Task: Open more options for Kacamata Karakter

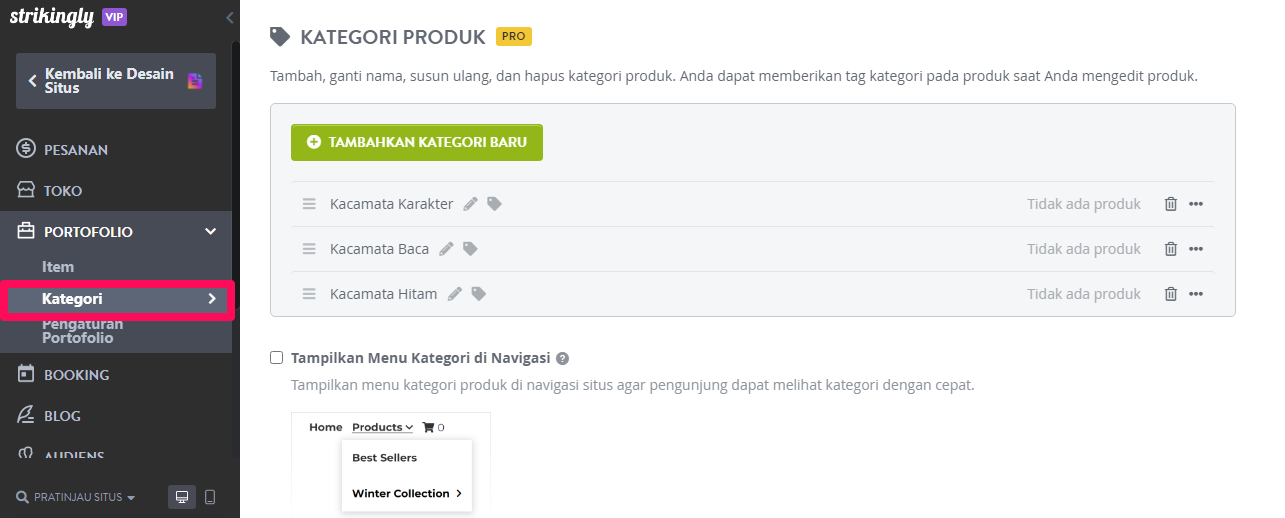Action: click(1195, 204)
